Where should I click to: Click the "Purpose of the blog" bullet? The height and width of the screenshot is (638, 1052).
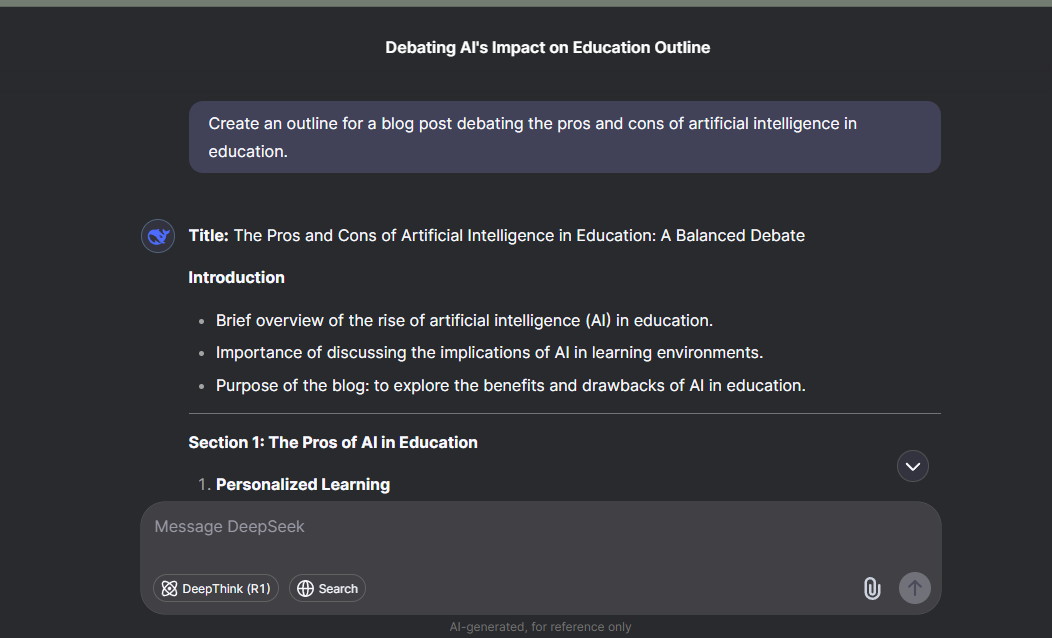(510, 385)
